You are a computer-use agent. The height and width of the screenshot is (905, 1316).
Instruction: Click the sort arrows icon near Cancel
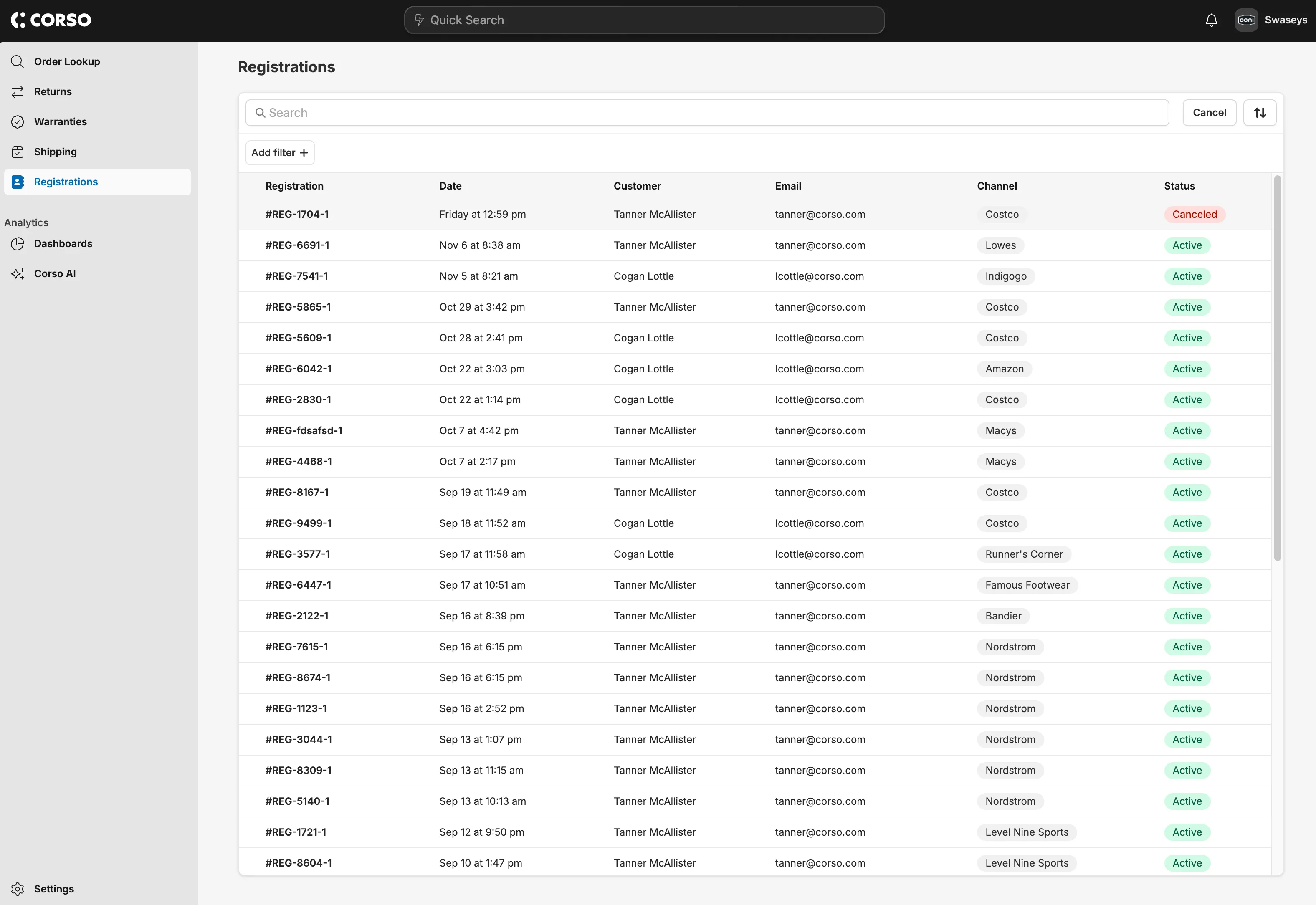coord(1260,112)
